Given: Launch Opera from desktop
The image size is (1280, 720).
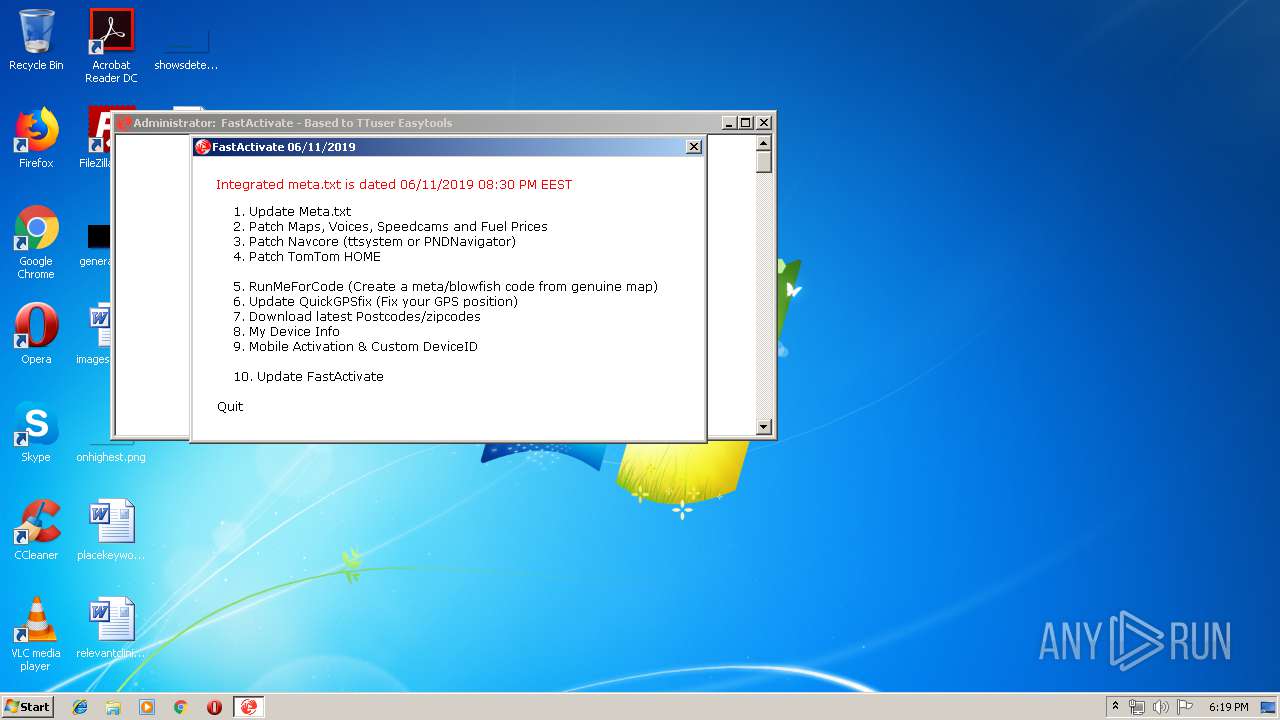Looking at the screenshot, I should tap(36, 334).
